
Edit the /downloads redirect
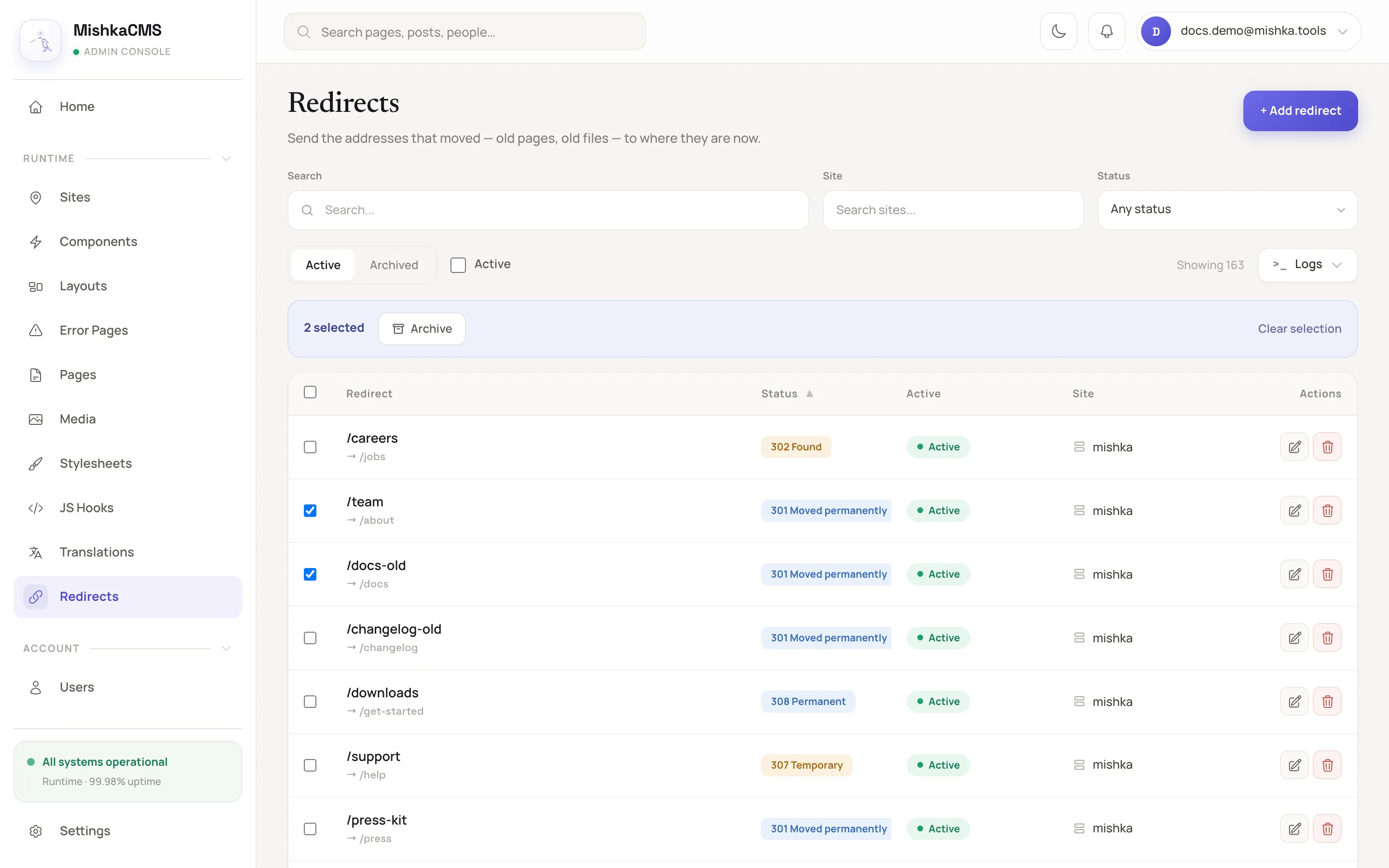pyautogui.click(x=1294, y=702)
